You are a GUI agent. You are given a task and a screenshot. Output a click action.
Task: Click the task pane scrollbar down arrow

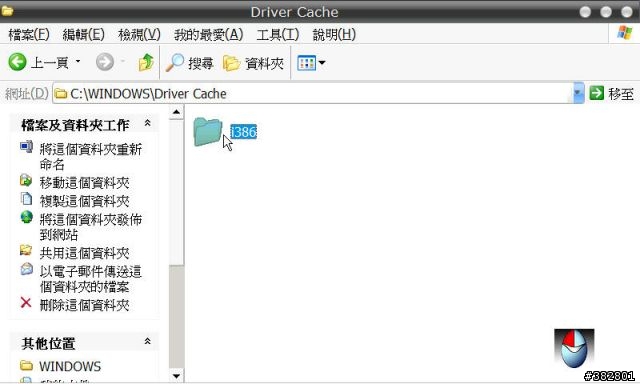pos(176,375)
